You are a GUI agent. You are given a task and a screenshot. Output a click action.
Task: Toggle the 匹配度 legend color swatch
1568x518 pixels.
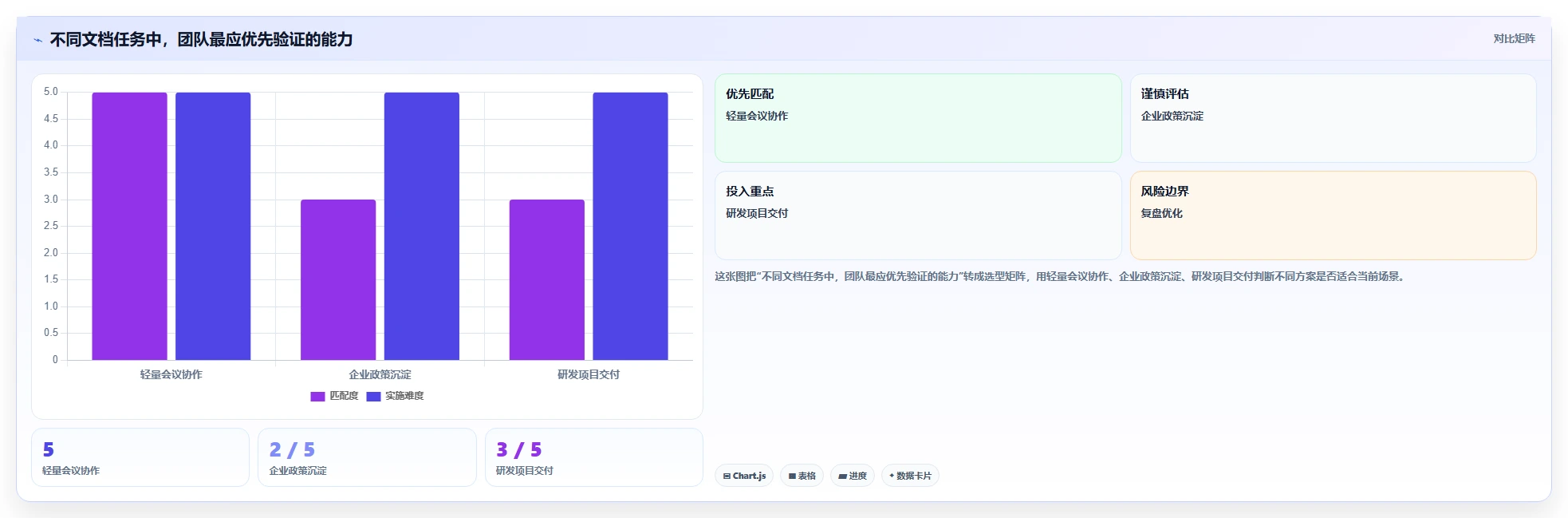click(x=317, y=396)
